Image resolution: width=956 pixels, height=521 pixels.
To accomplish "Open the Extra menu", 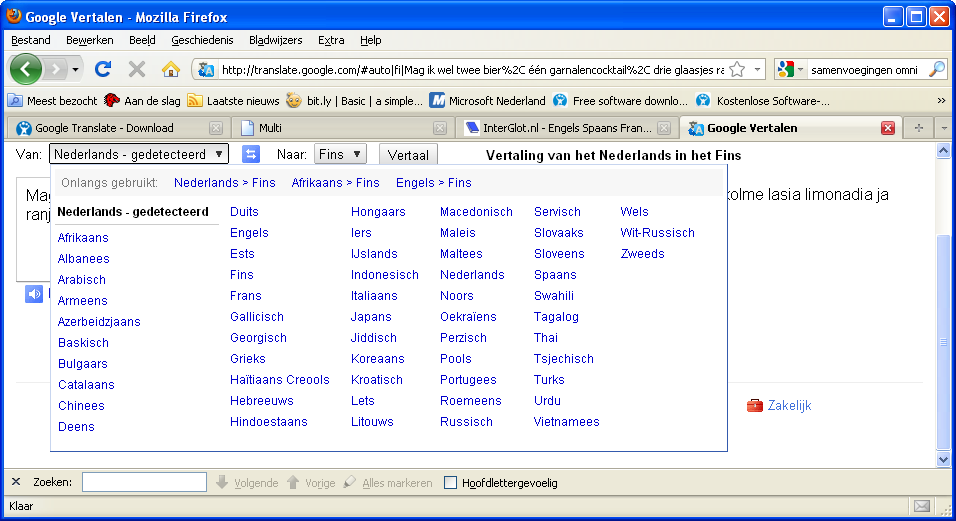I will pyautogui.click(x=331, y=40).
